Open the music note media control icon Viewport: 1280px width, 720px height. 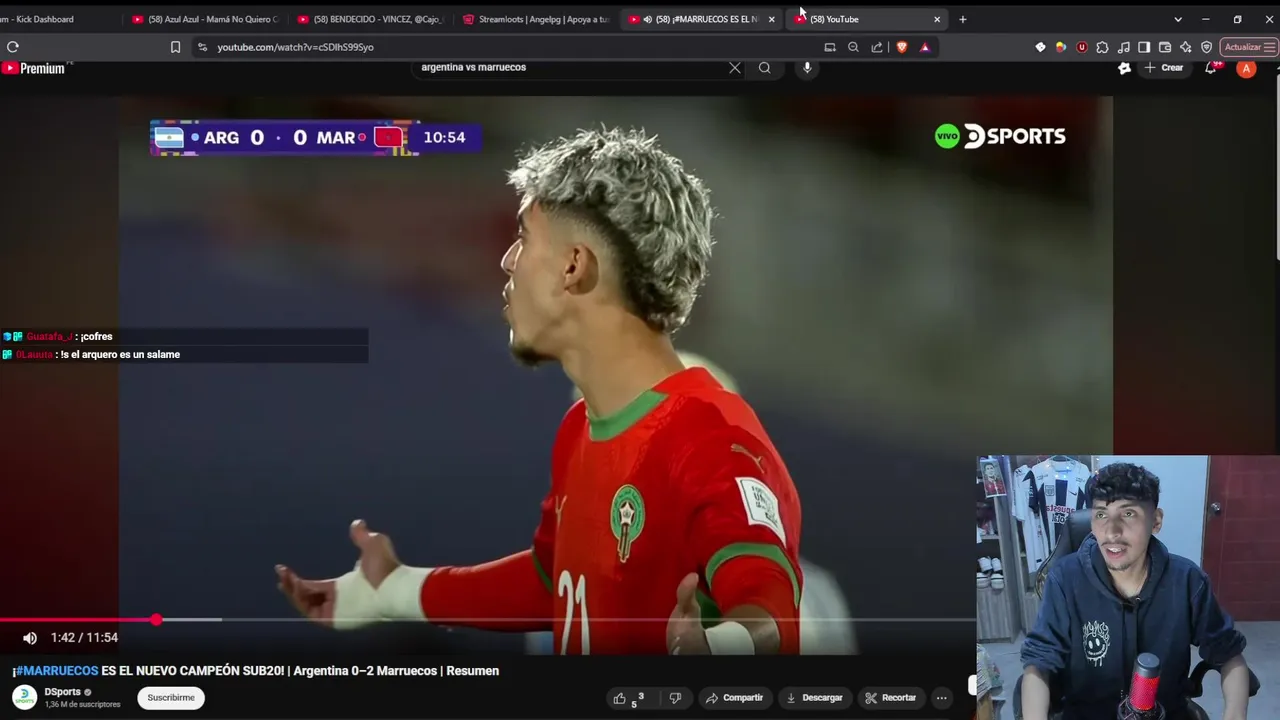point(1123,47)
